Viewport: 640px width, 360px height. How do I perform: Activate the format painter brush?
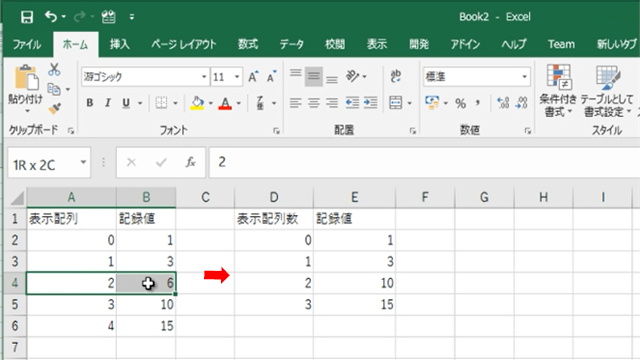pos(54,108)
